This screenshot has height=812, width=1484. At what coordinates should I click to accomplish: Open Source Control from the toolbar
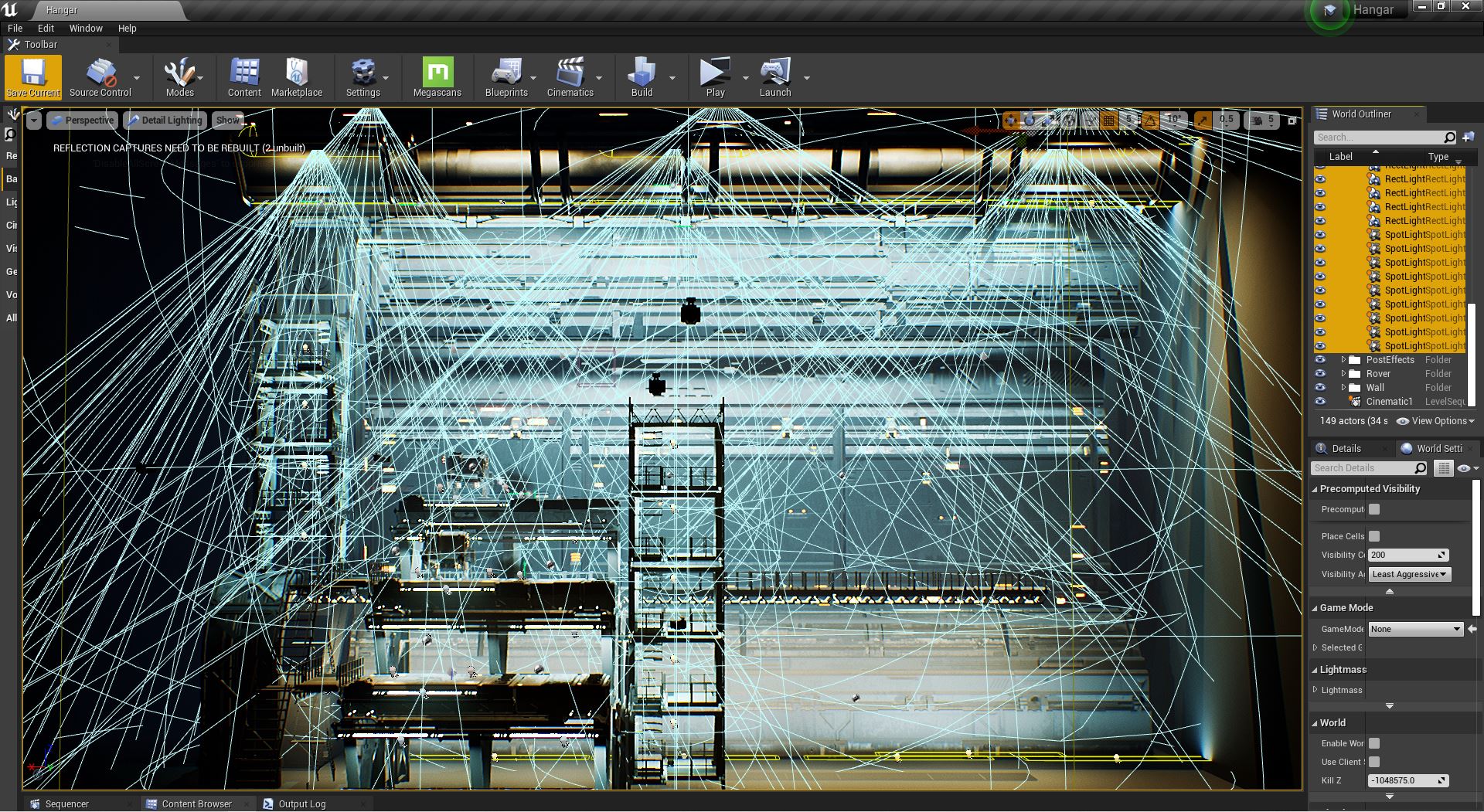[x=100, y=77]
